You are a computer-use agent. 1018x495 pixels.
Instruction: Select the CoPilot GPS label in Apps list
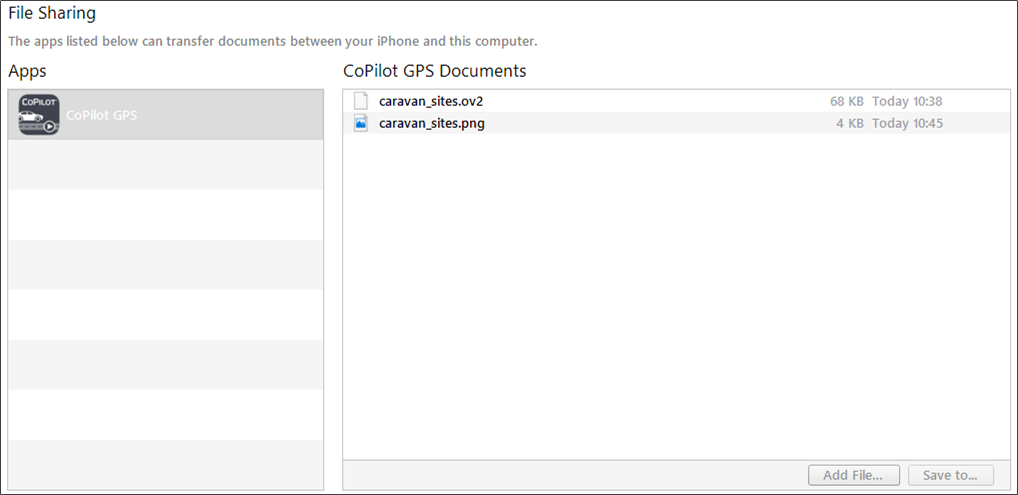click(101, 115)
